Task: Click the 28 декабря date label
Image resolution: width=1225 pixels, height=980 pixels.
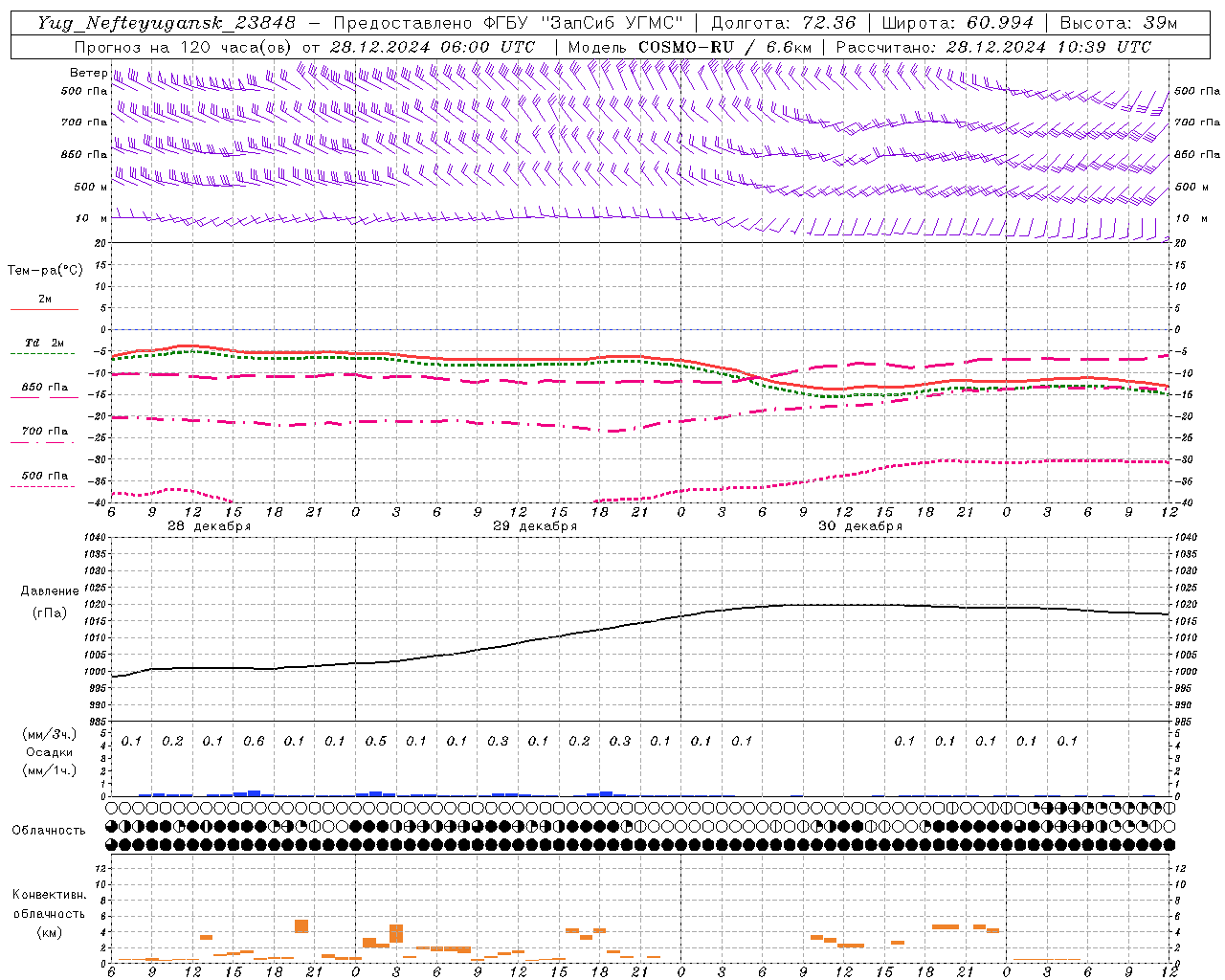Action: pyautogui.click(x=209, y=526)
